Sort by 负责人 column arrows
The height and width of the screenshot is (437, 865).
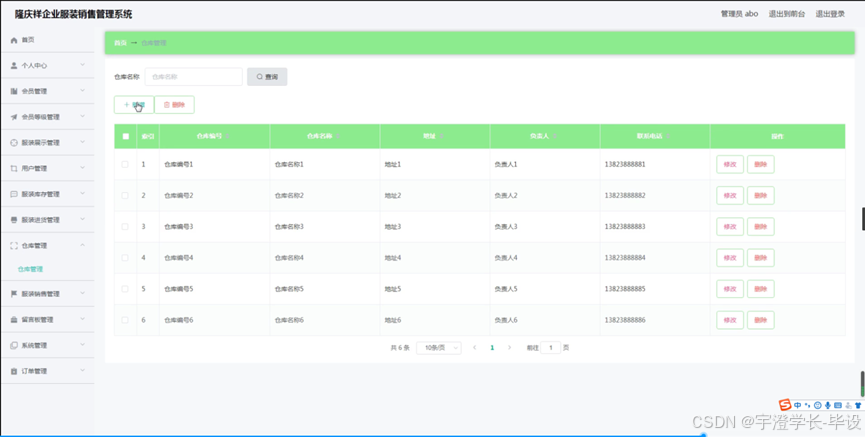coord(555,136)
